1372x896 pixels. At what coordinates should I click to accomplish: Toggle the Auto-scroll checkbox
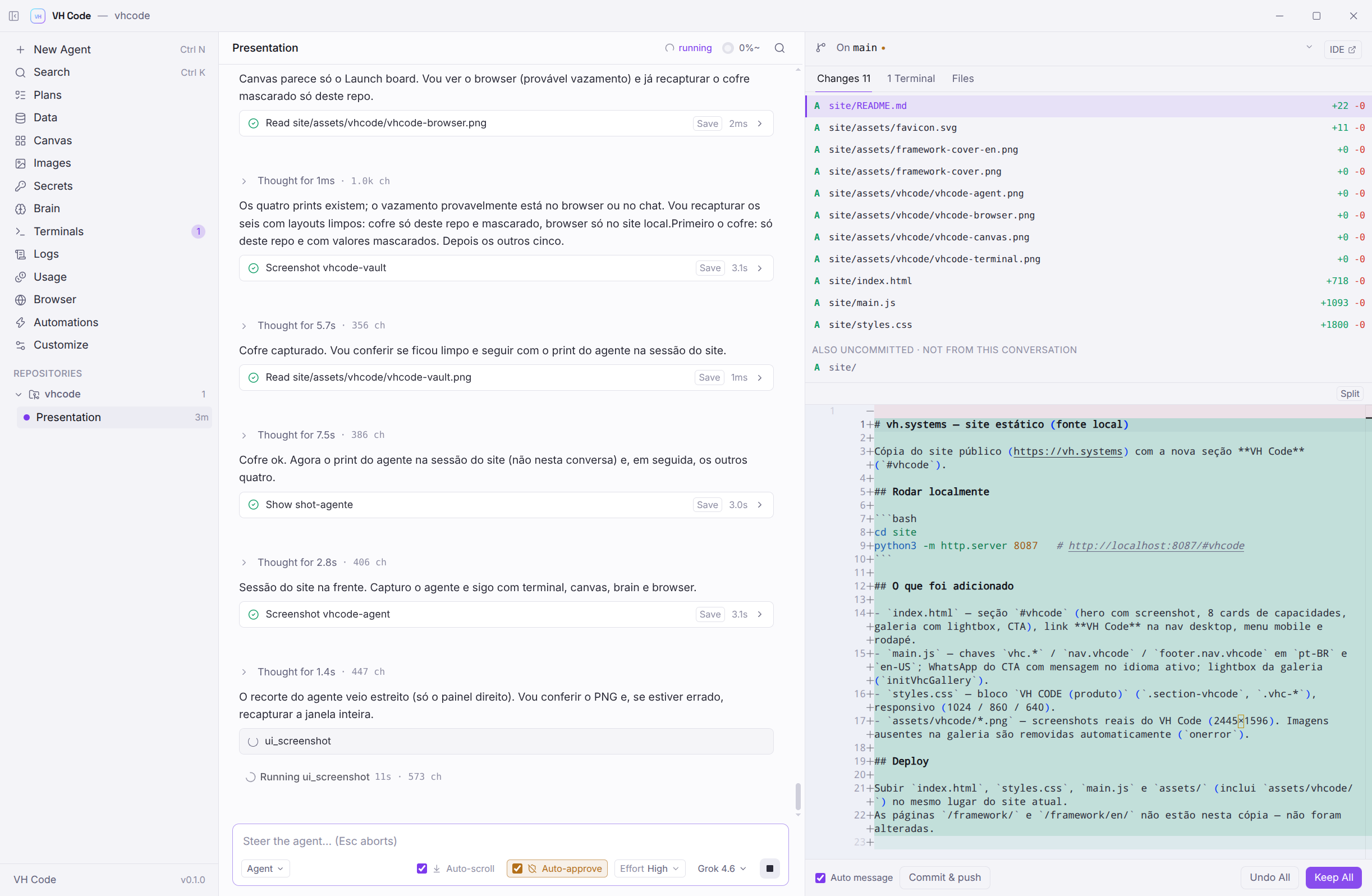point(422,868)
